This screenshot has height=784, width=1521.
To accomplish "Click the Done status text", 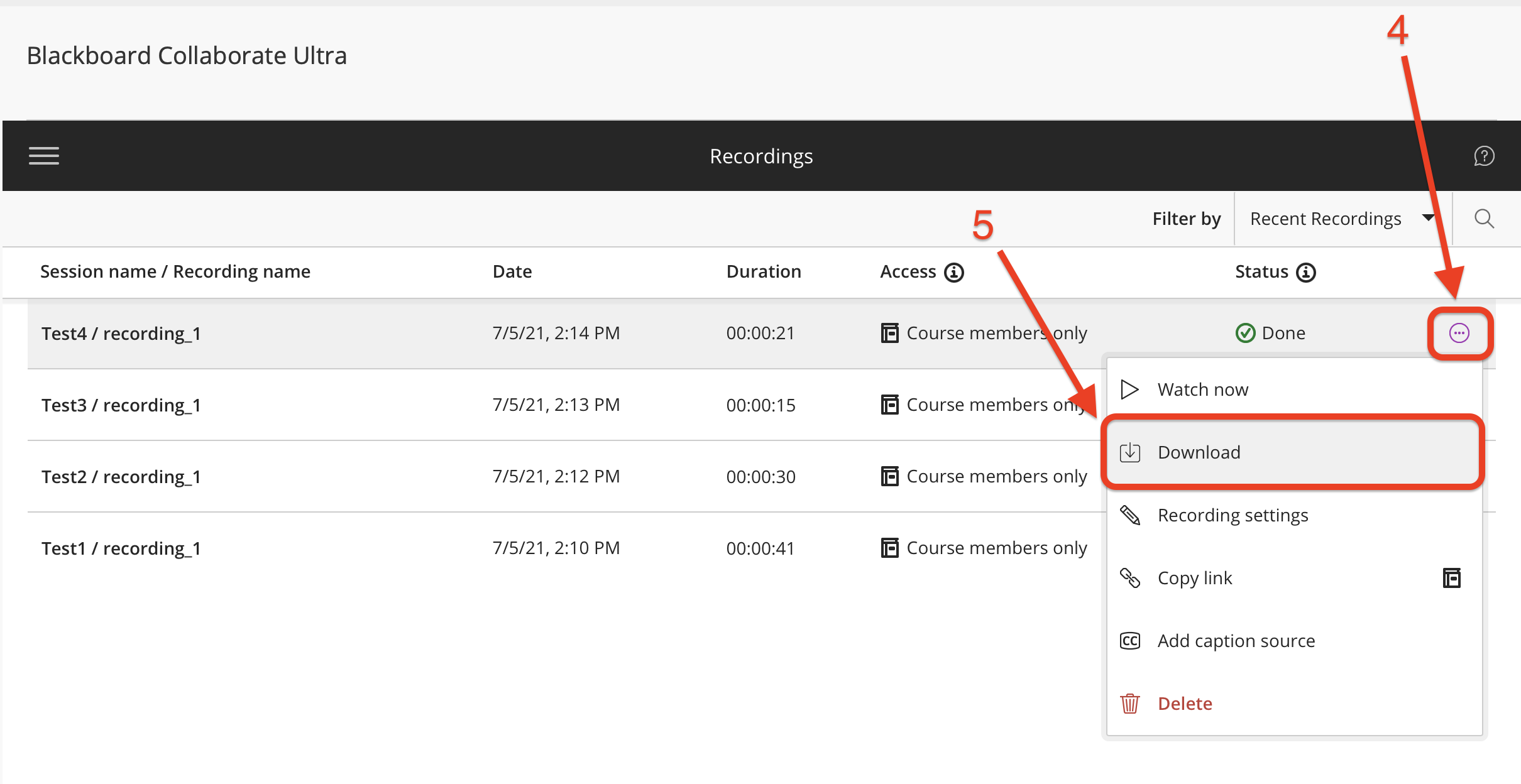I will [x=1283, y=333].
